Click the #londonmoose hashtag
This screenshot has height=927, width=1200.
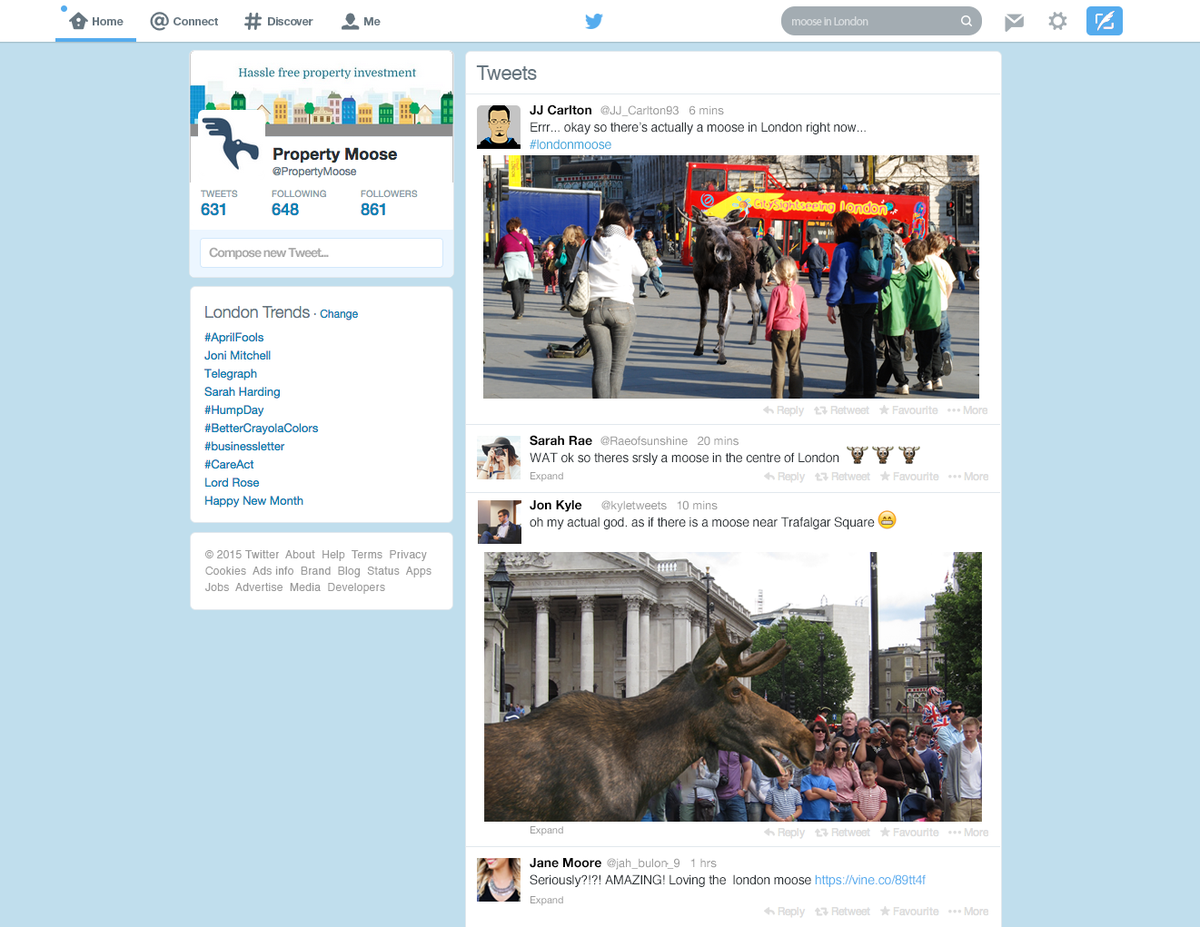570,144
